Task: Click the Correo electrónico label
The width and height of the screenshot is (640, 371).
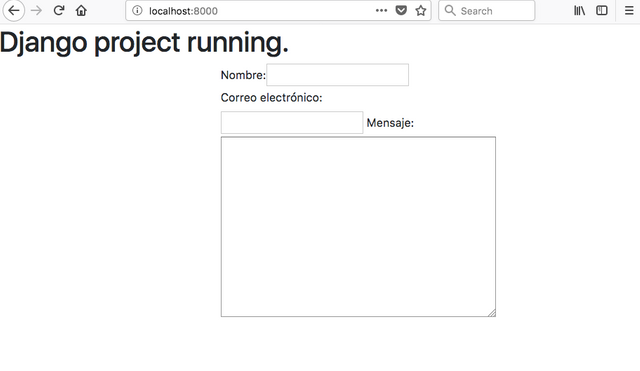Action: [271, 98]
